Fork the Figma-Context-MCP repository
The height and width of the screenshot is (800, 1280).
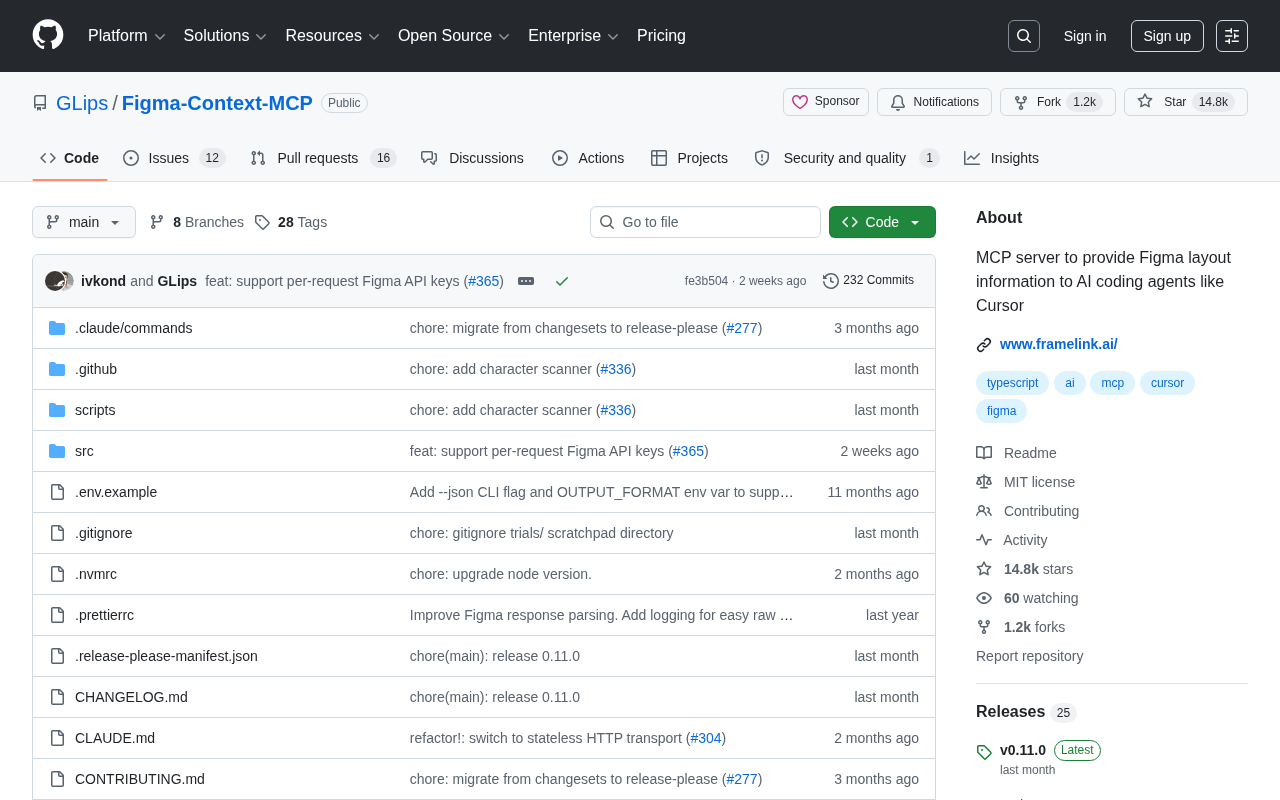(x=1058, y=102)
